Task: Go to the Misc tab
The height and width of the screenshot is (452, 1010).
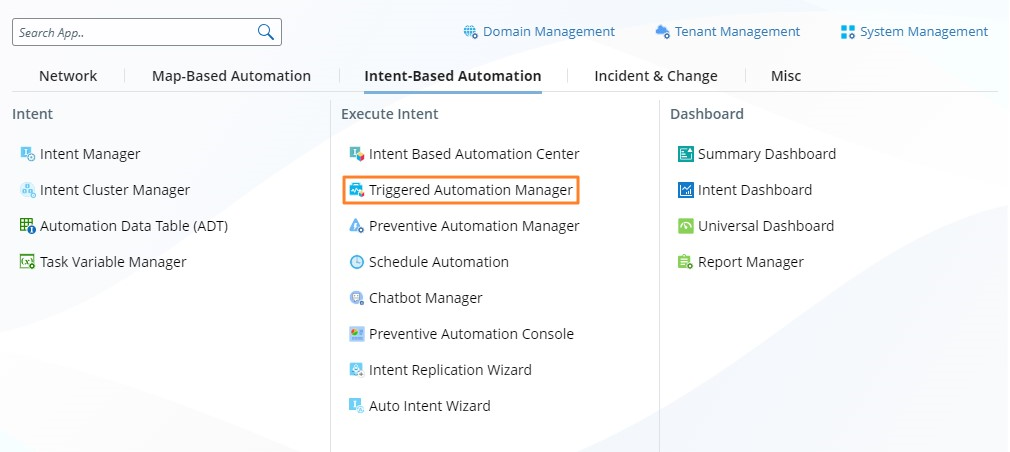Action: (785, 76)
